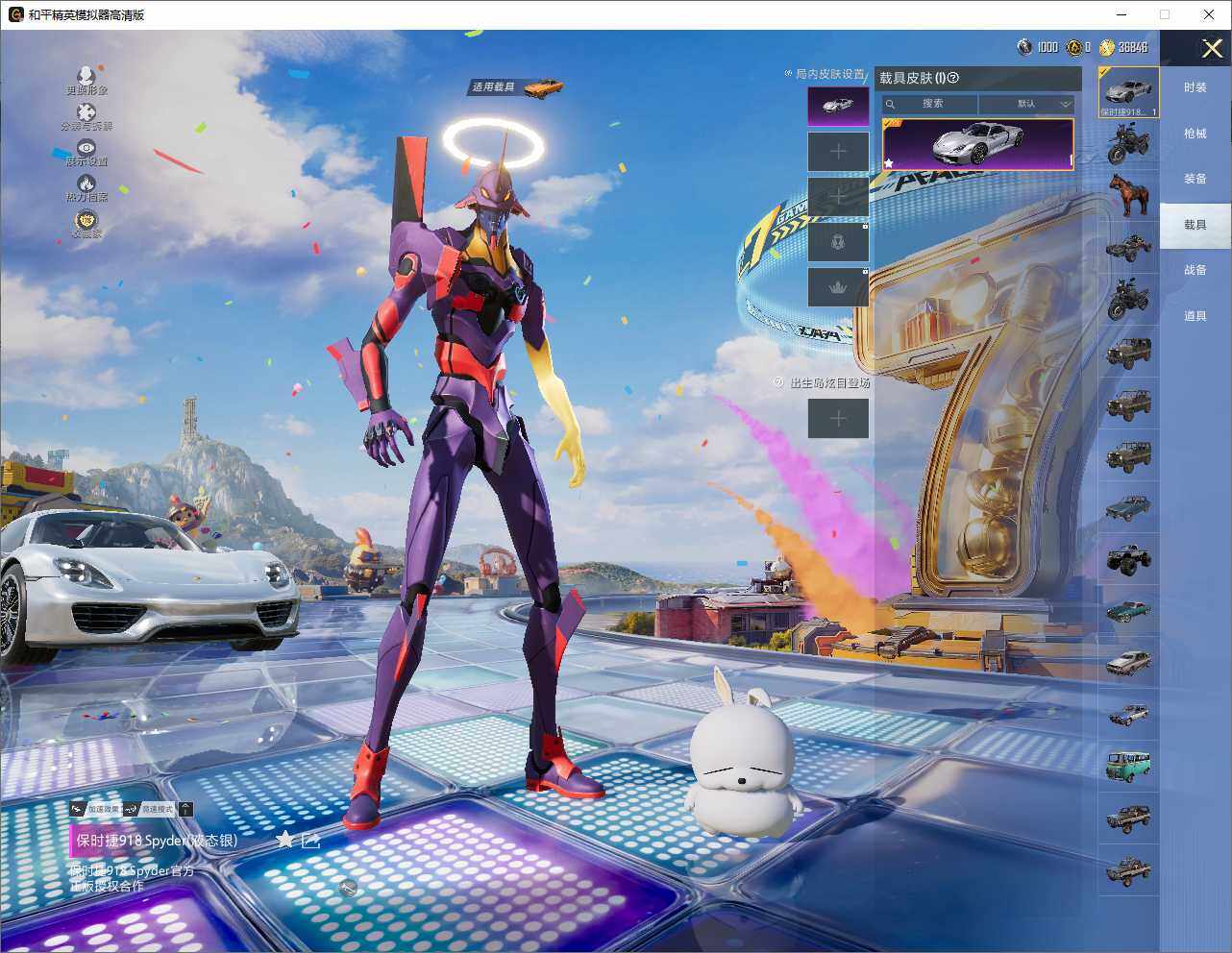Select the silver Porsche skin card
1232x953 pixels.
pyautogui.click(x=978, y=144)
